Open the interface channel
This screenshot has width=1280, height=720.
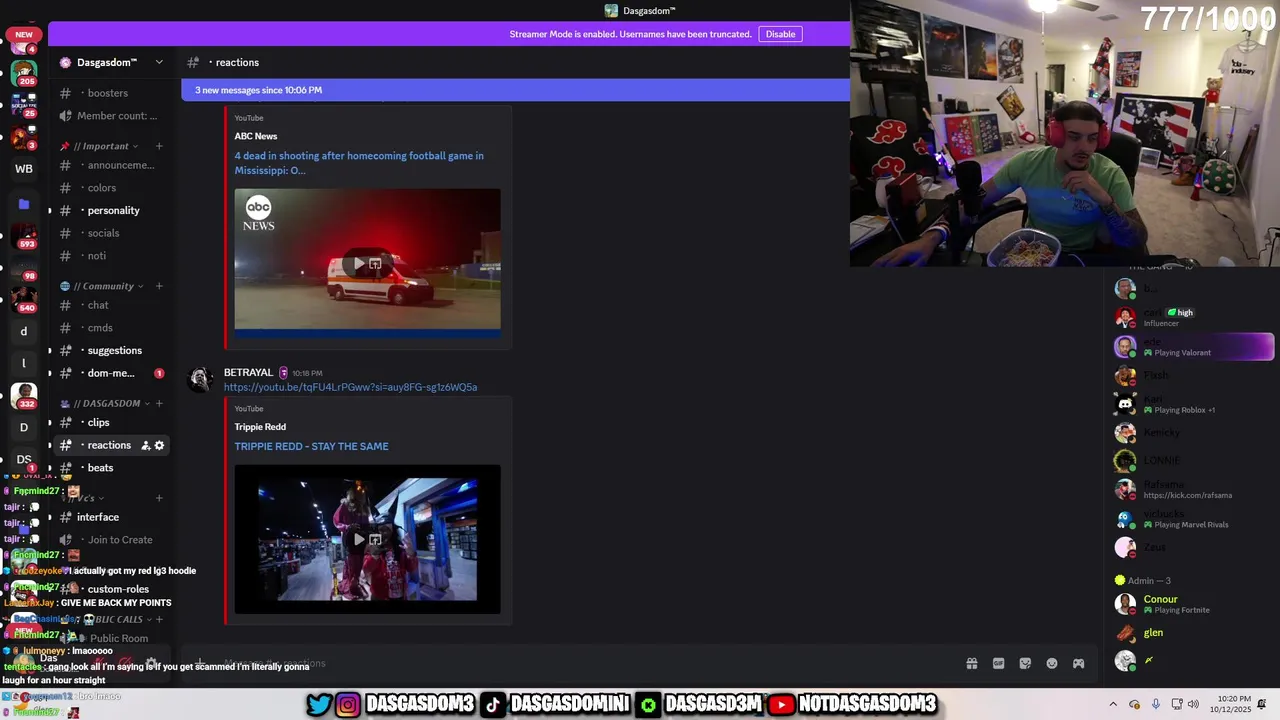pyautogui.click(x=111, y=517)
